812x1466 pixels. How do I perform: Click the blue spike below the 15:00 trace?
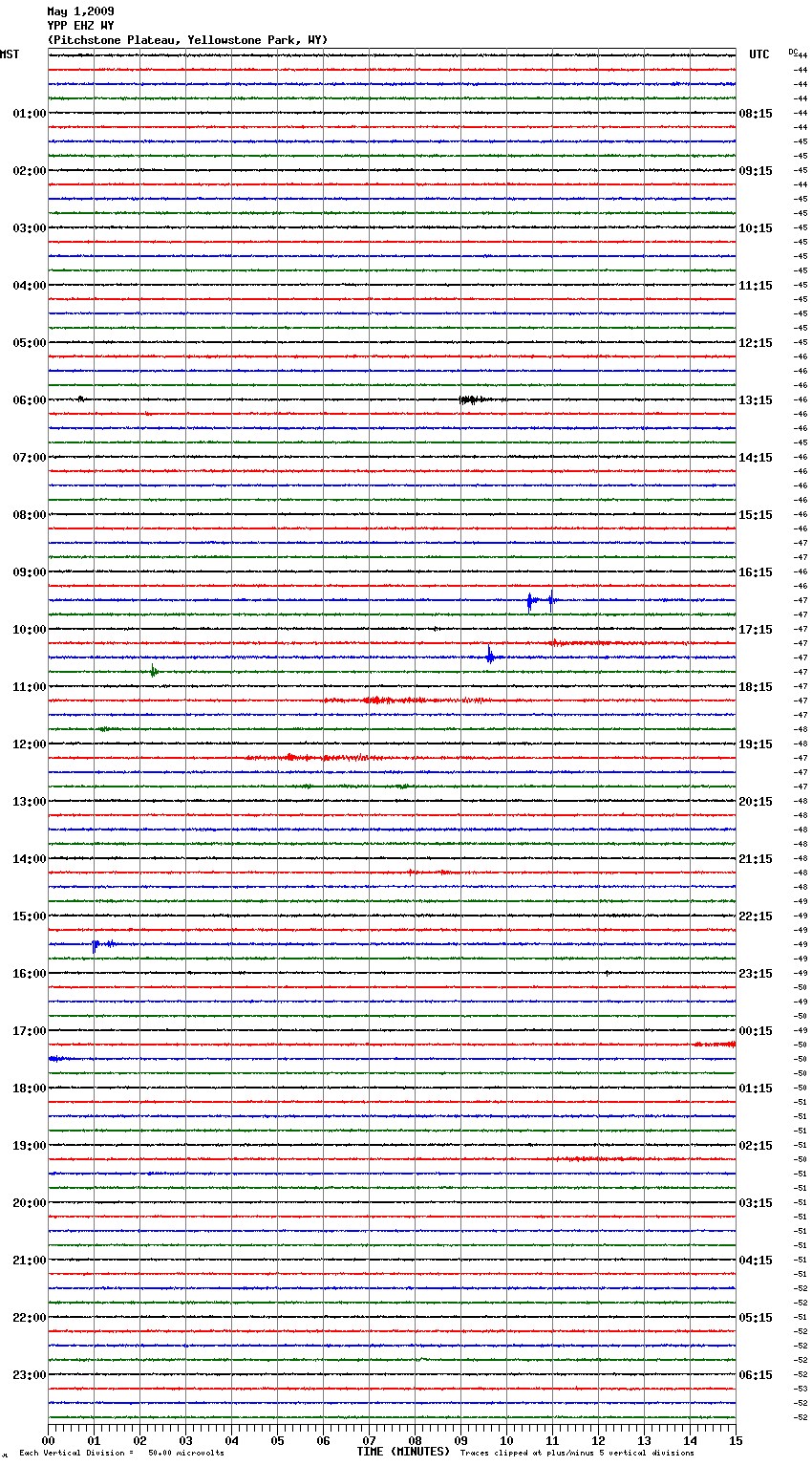102,944
